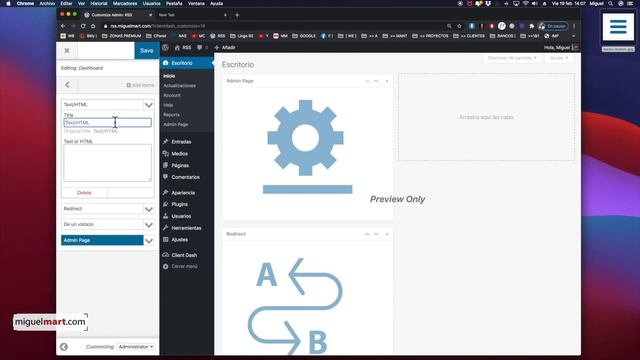Open Help submenu item in sidebar

(168, 105)
